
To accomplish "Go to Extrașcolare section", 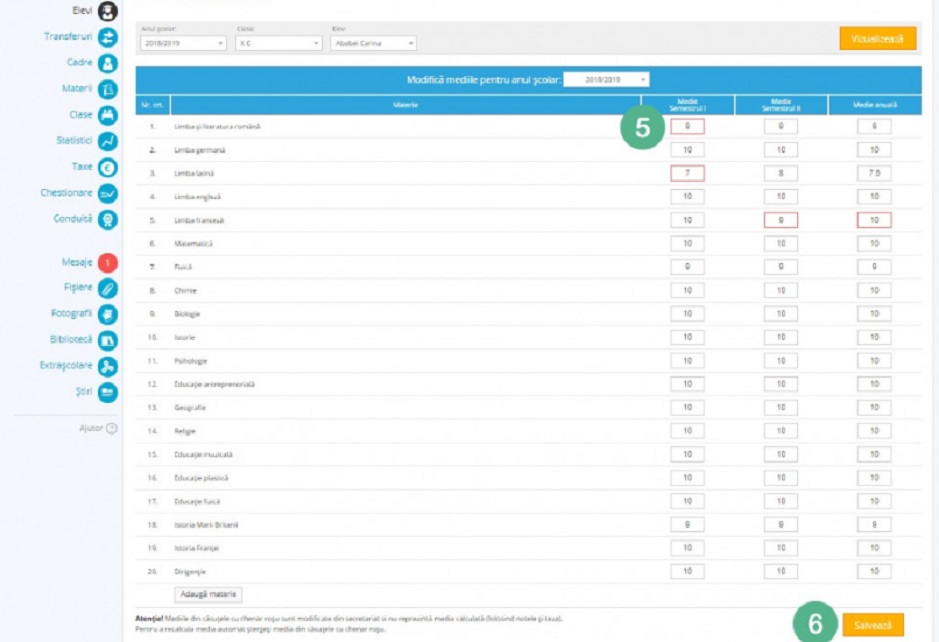I will point(107,366).
